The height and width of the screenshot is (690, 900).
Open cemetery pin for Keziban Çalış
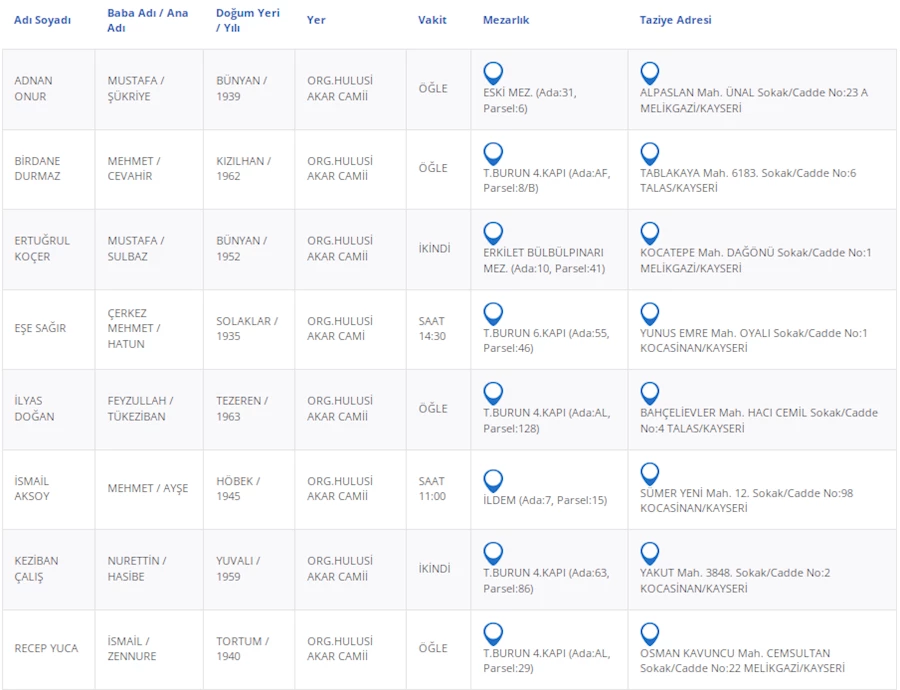click(493, 554)
